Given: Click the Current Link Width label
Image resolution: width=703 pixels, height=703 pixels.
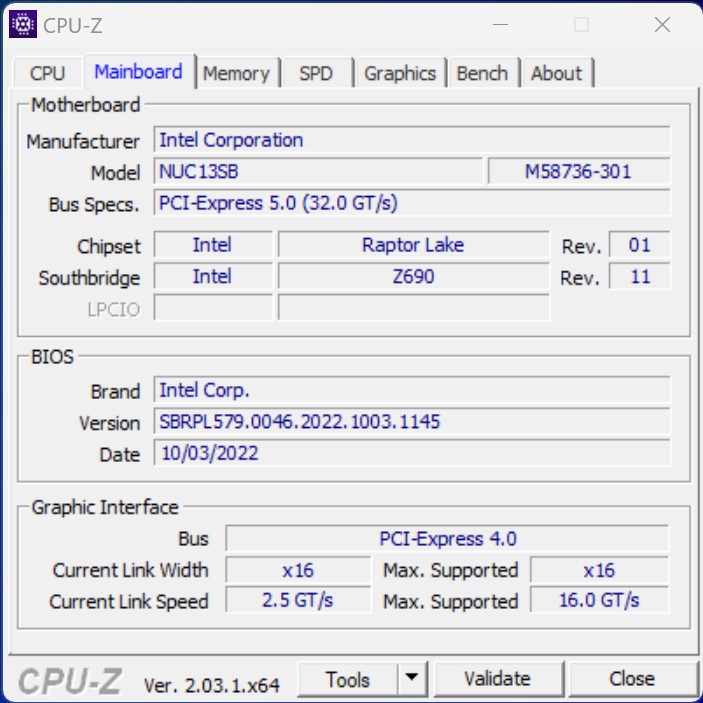Looking at the screenshot, I should coord(130,570).
